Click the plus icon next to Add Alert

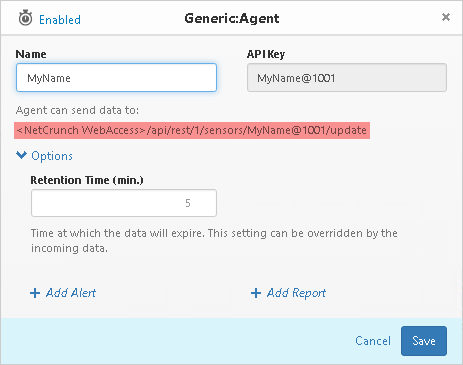(x=35, y=293)
